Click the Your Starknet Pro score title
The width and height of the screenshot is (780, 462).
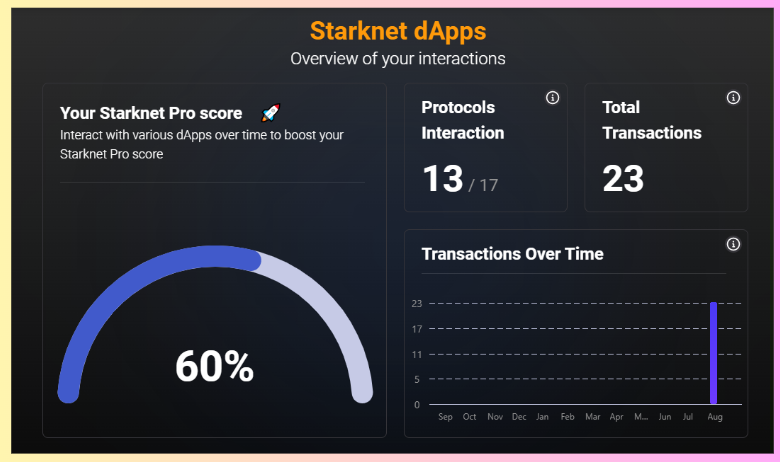tap(151, 113)
